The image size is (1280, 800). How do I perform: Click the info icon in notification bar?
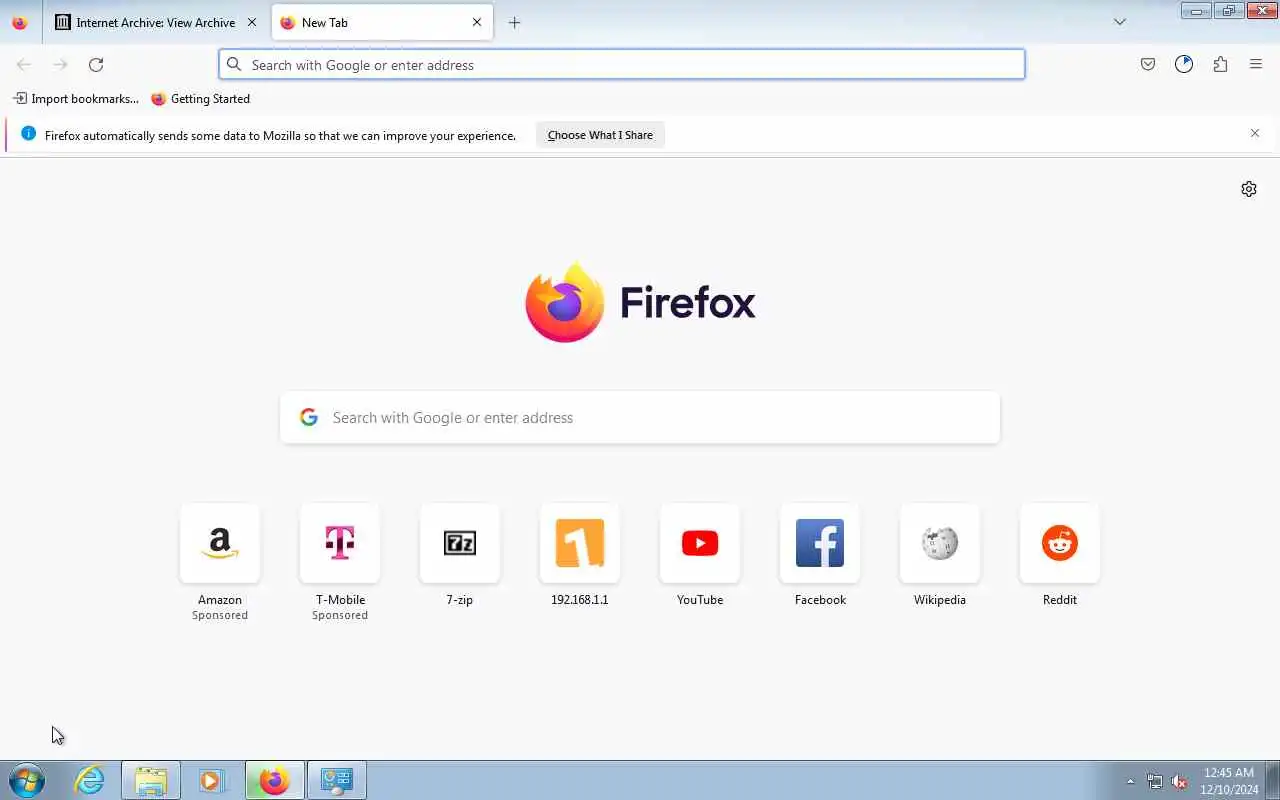28,134
